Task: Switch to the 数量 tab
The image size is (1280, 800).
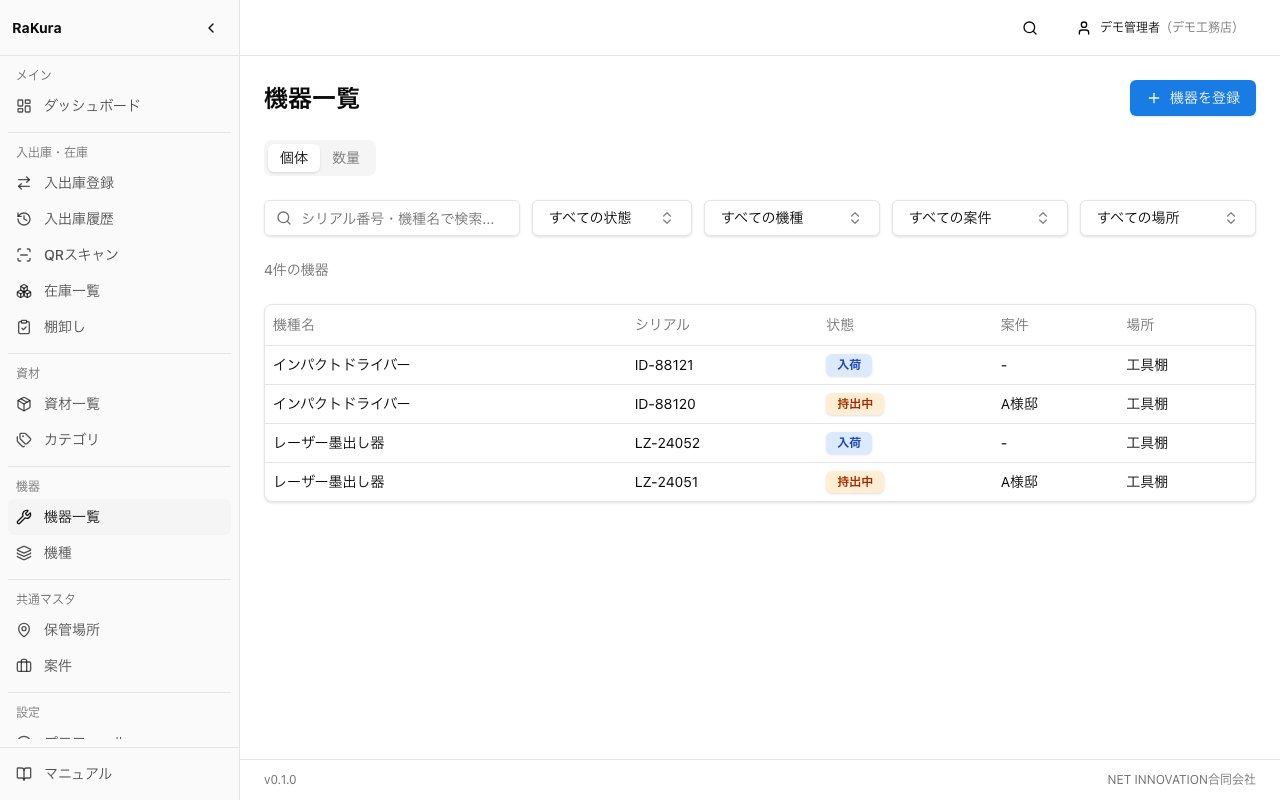Action: click(x=346, y=158)
